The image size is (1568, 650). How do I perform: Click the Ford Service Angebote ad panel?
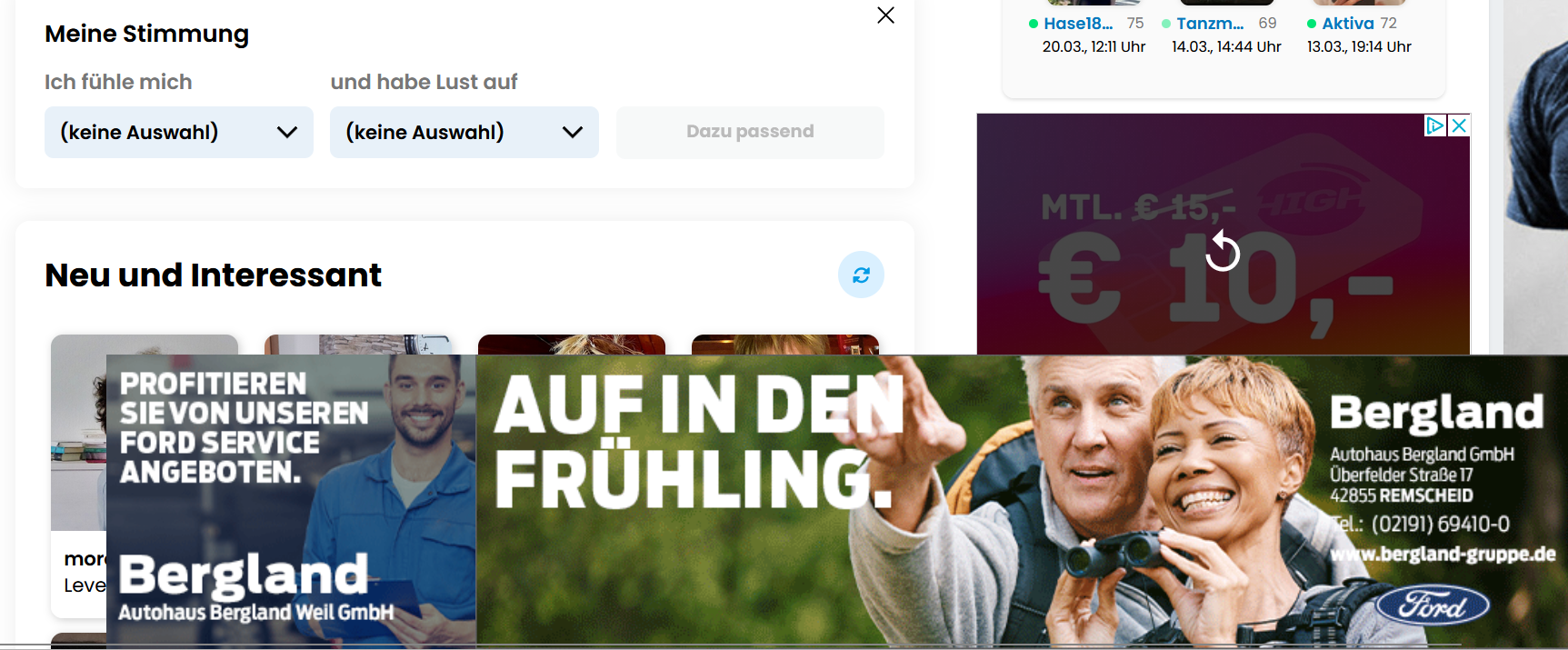[x=291, y=500]
